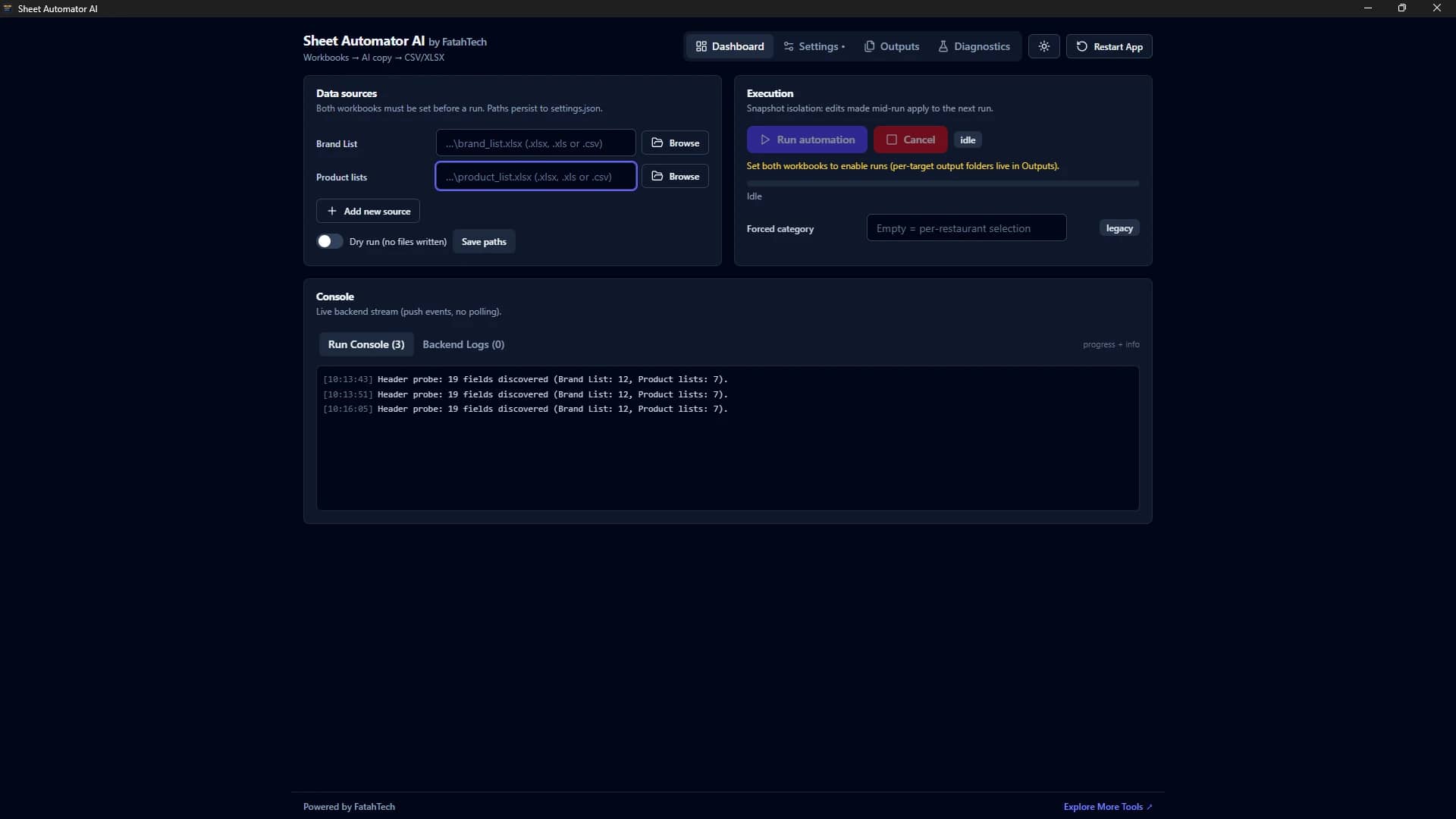1456x819 pixels.
Task: Select the Backend Logs (0) tab
Action: [463, 344]
